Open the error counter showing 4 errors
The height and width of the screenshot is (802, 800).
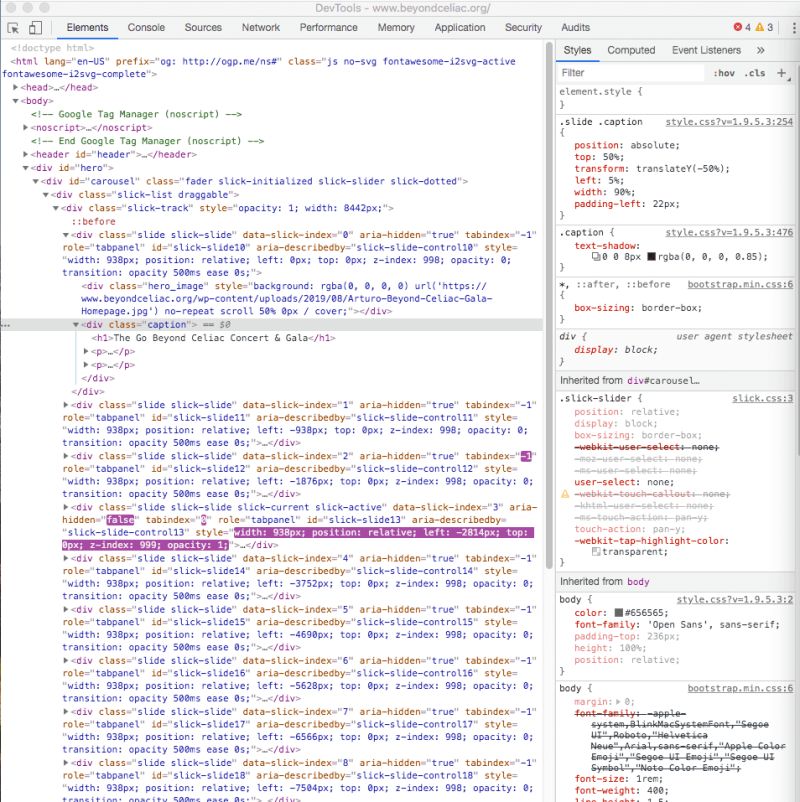737,28
